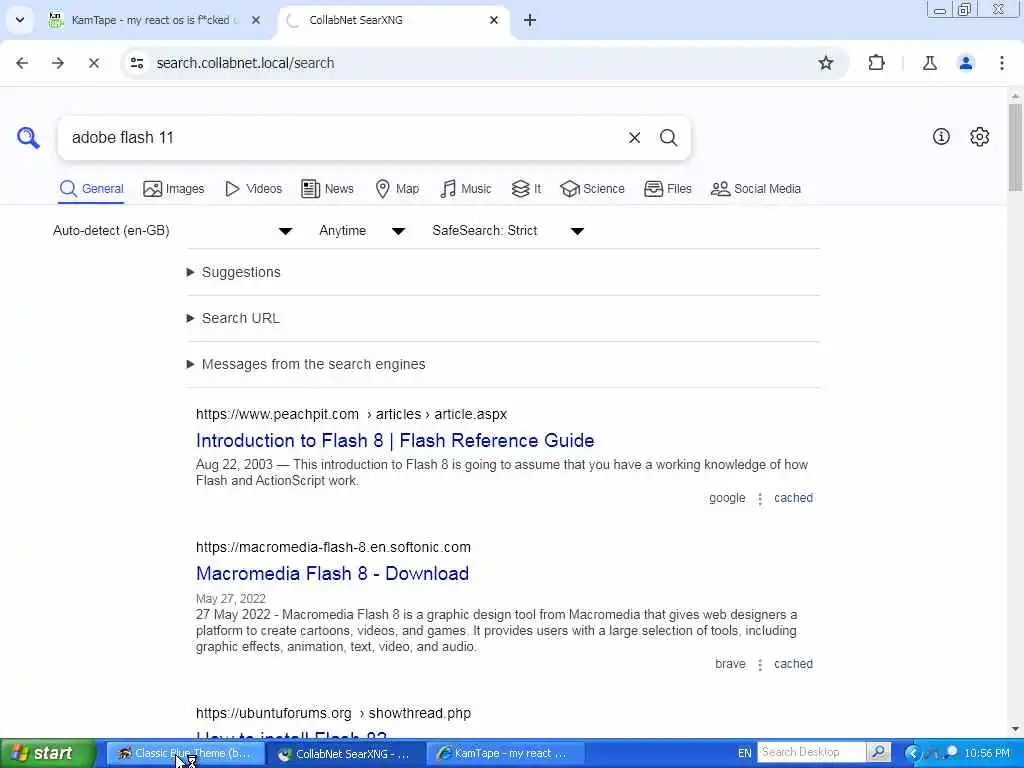Click the google engine label
Image resolution: width=1024 pixels, height=768 pixels.
727,498
